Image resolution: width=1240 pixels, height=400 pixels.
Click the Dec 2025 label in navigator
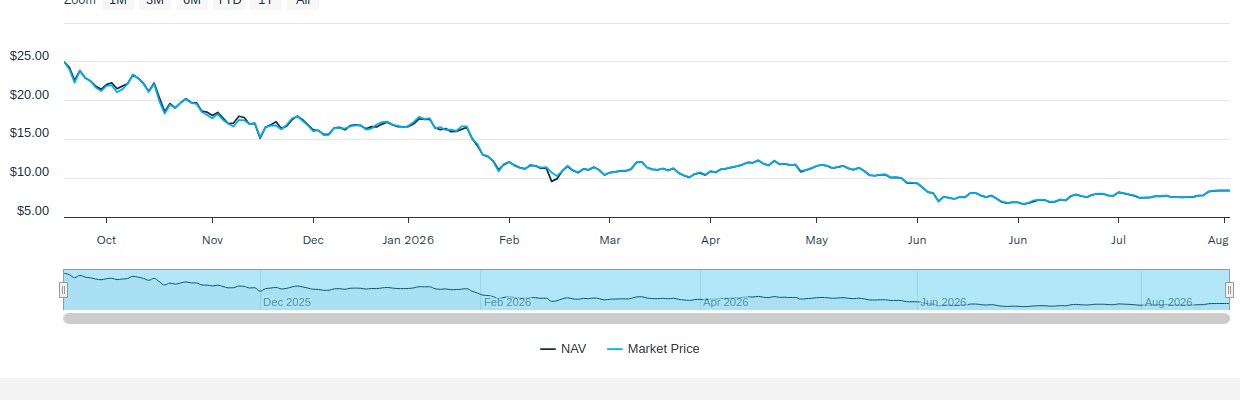pyautogui.click(x=287, y=302)
